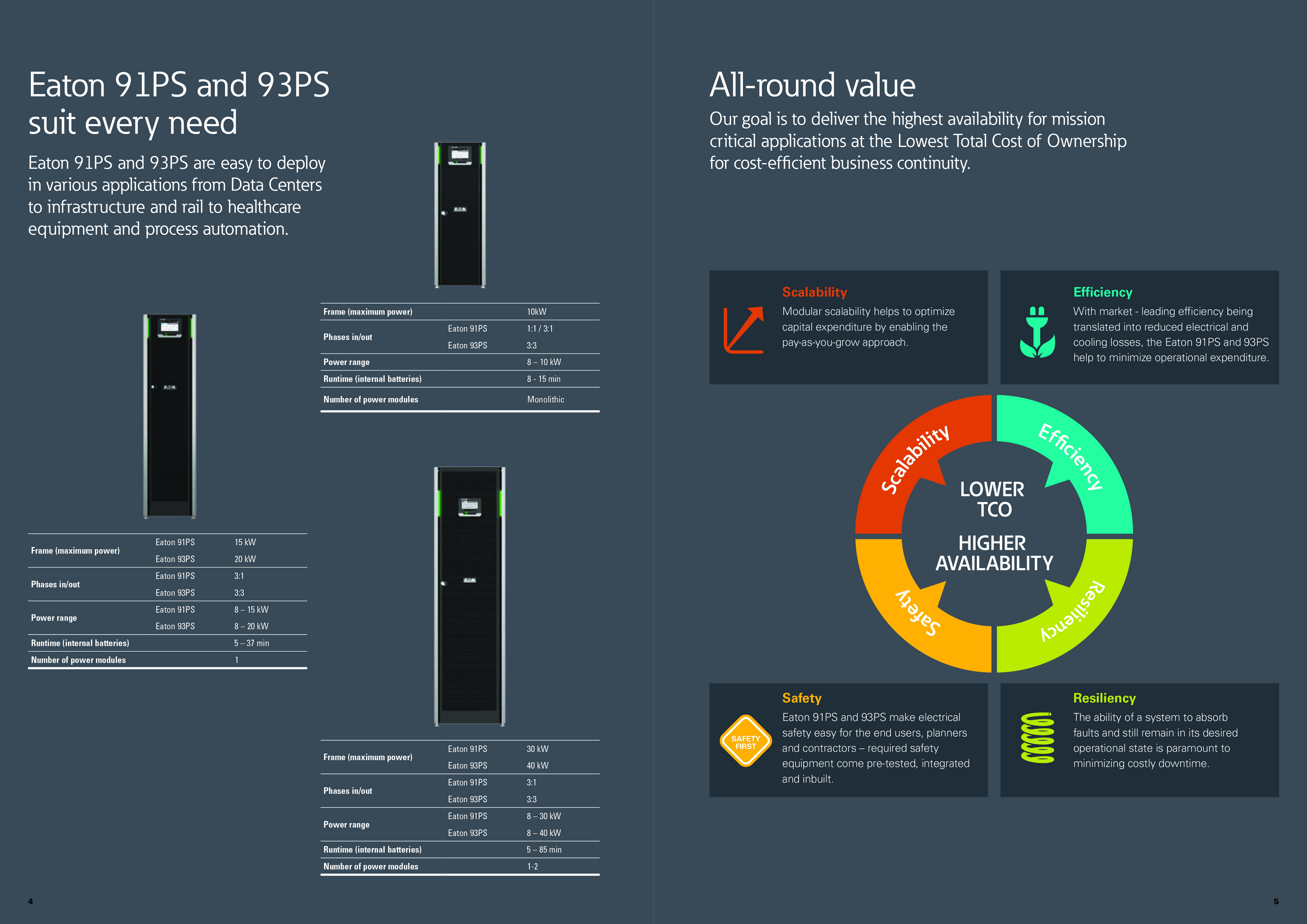1307x924 pixels.
Task: Click the '5 – 37 min' runtime value
Action: tap(251, 643)
